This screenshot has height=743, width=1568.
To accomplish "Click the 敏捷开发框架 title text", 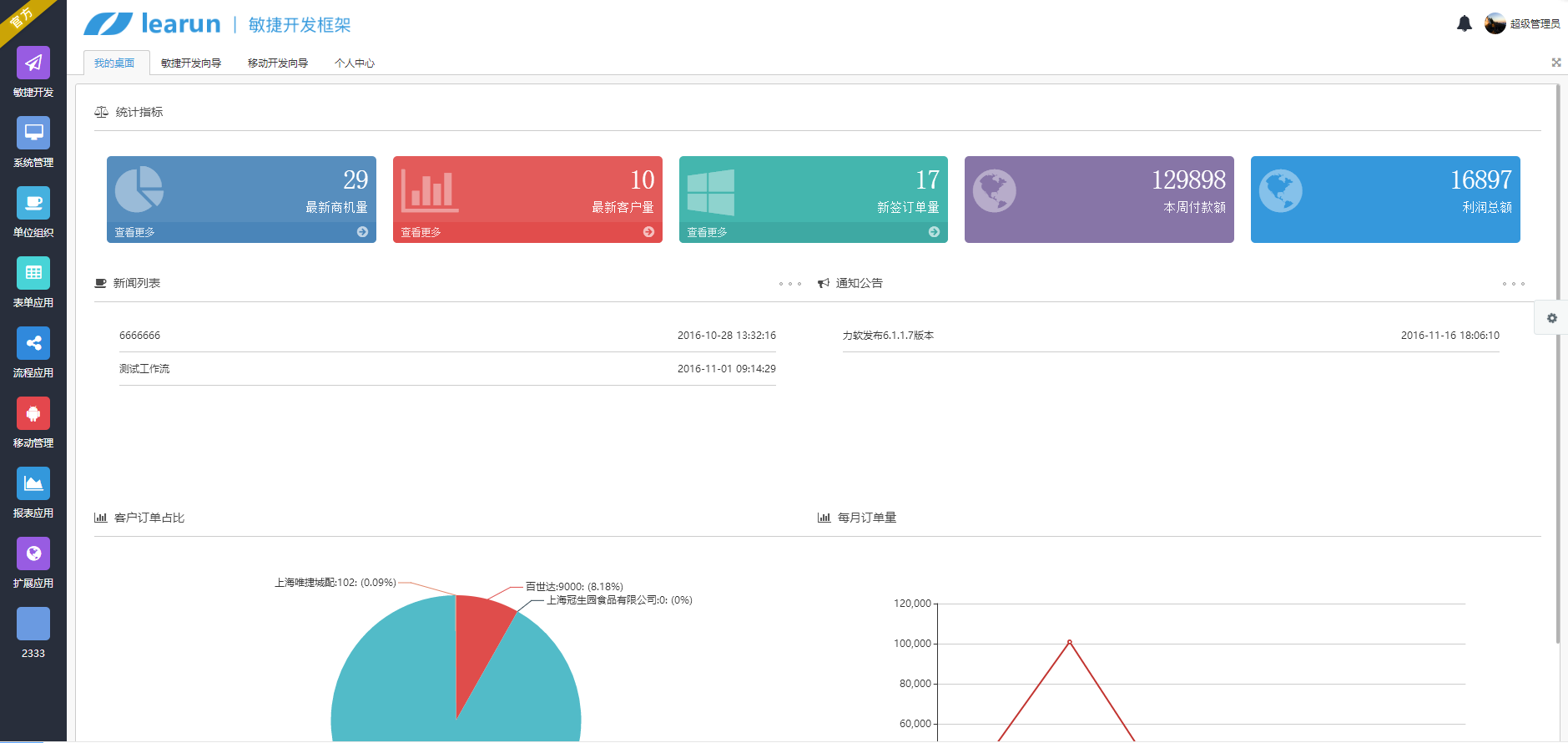I will pos(300,25).
